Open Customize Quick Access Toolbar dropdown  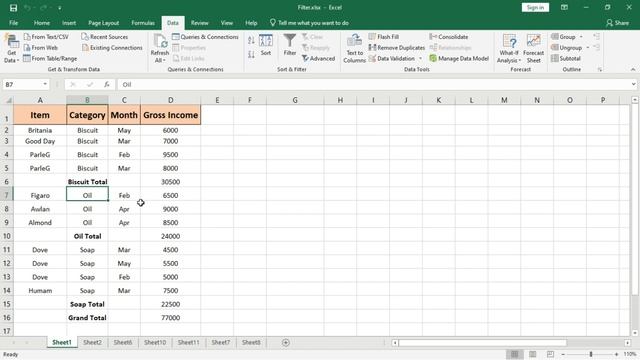click(x=60, y=8)
